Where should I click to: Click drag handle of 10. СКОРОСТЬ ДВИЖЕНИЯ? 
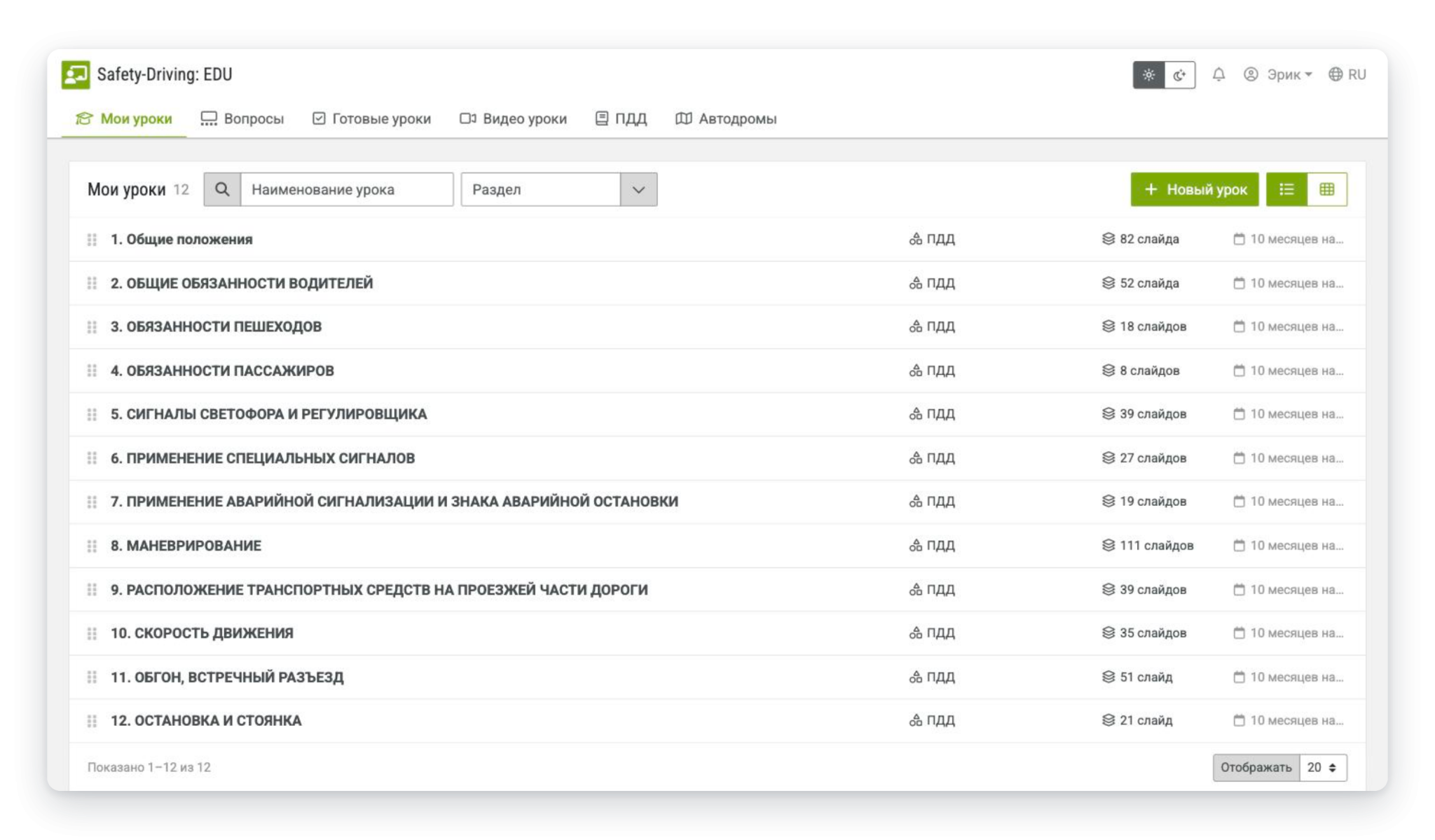92,633
